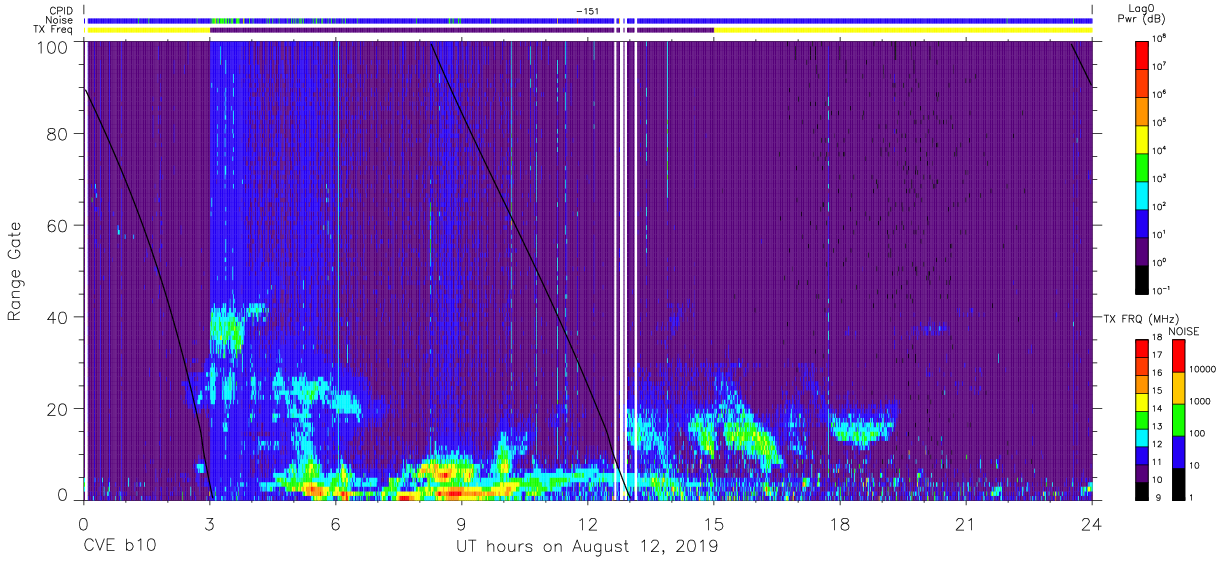Click the '15' hour tick on x-axis

[x=714, y=524]
